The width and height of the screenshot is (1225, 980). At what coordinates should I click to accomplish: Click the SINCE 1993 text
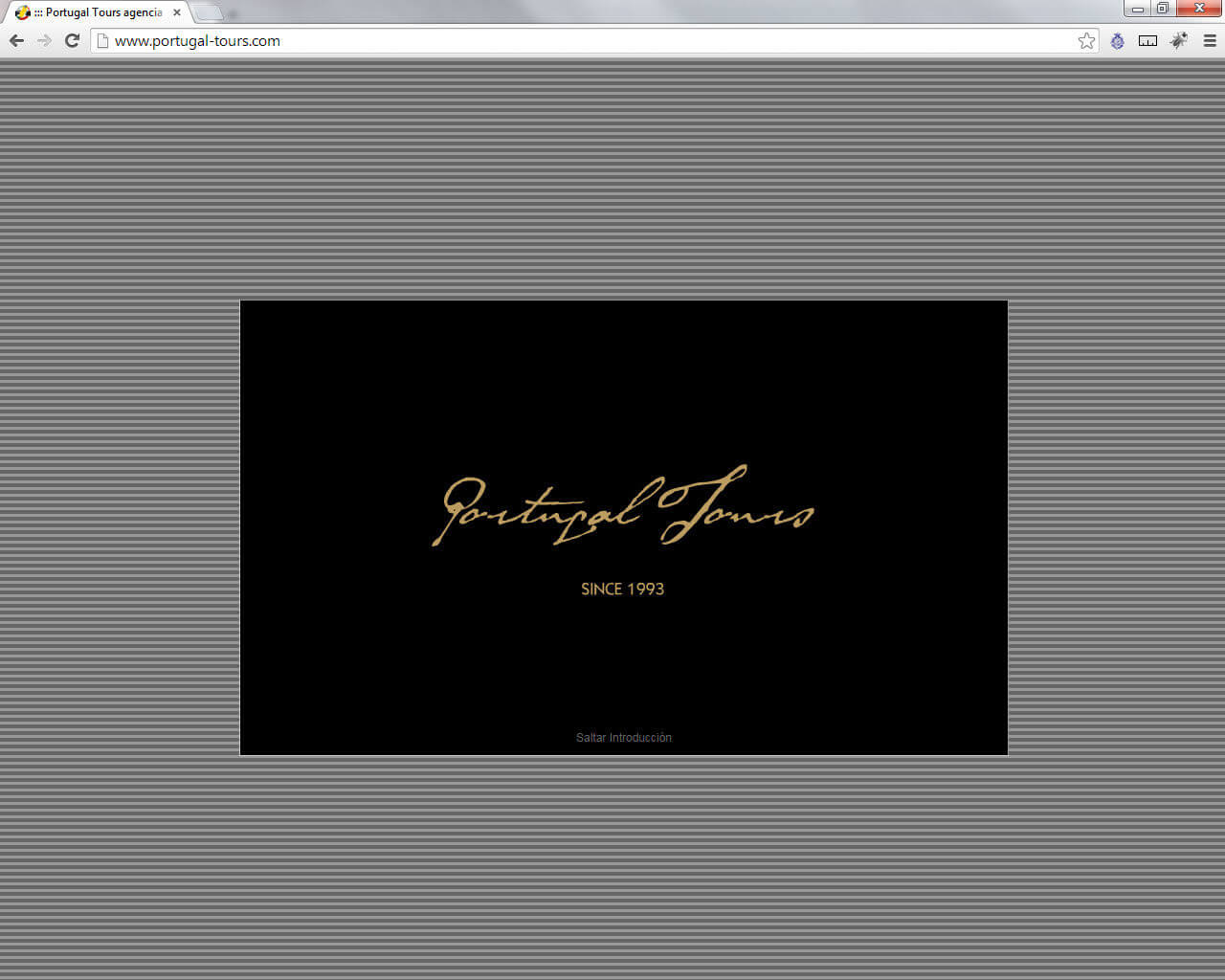pyautogui.click(x=622, y=589)
